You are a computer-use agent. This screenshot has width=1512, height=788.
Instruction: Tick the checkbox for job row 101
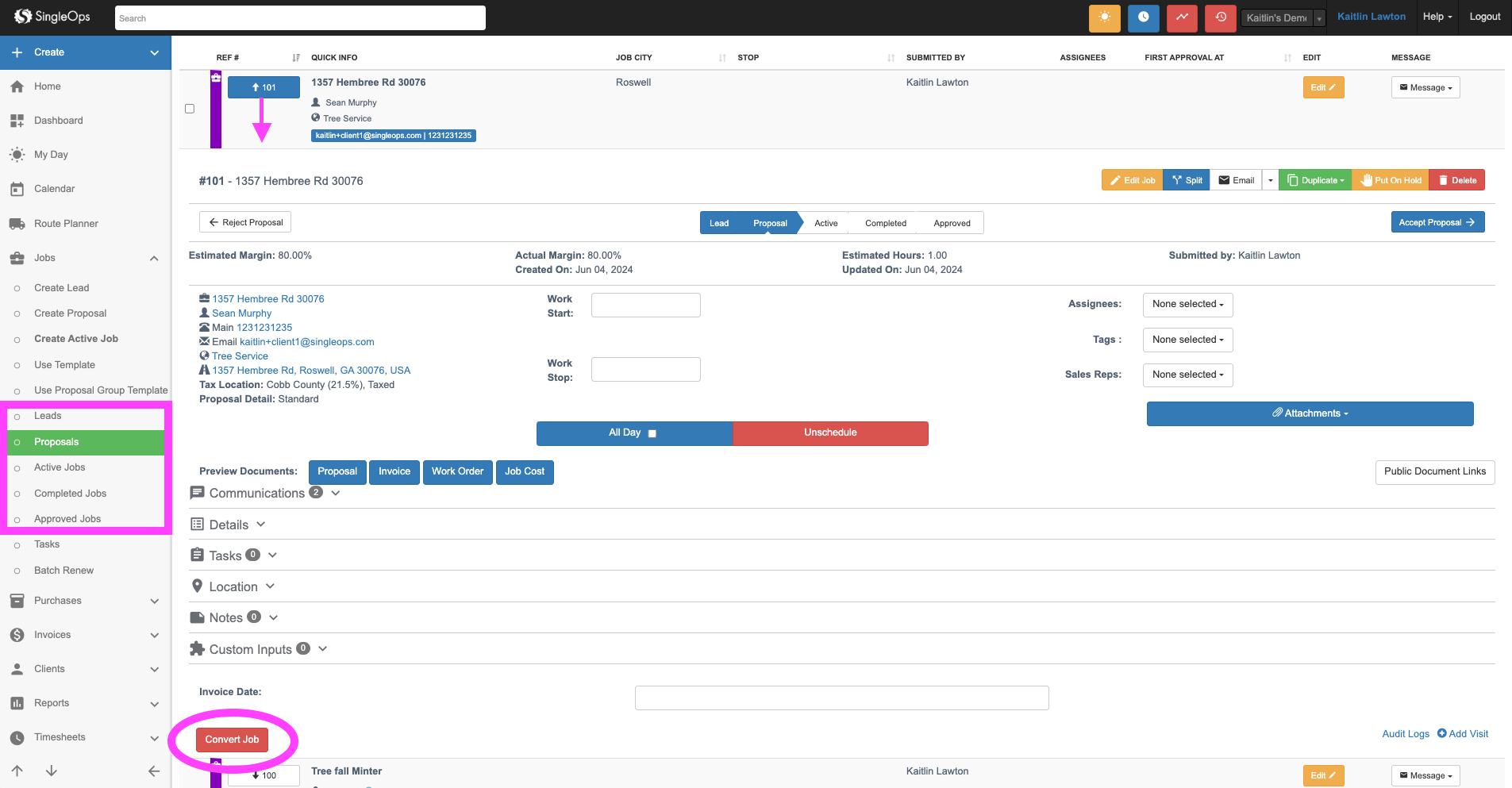pos(190,109)
